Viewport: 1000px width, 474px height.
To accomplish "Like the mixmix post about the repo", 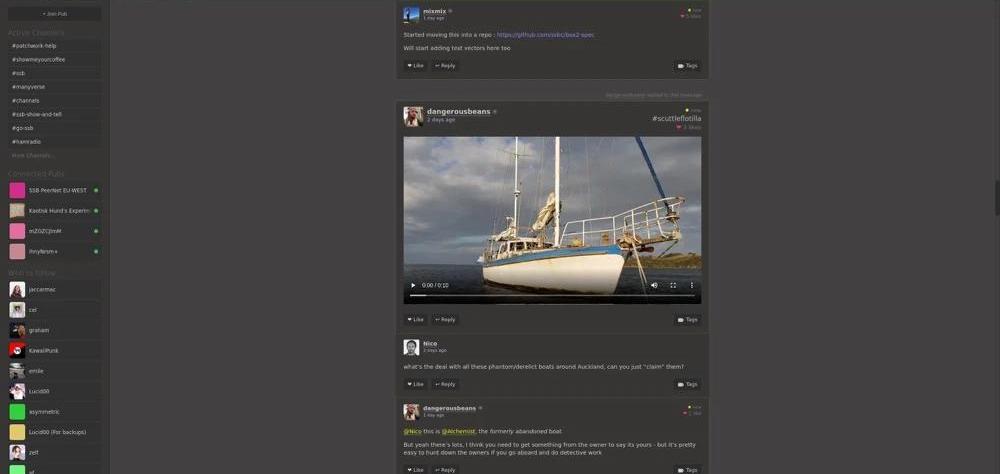I will click(415, 66).
